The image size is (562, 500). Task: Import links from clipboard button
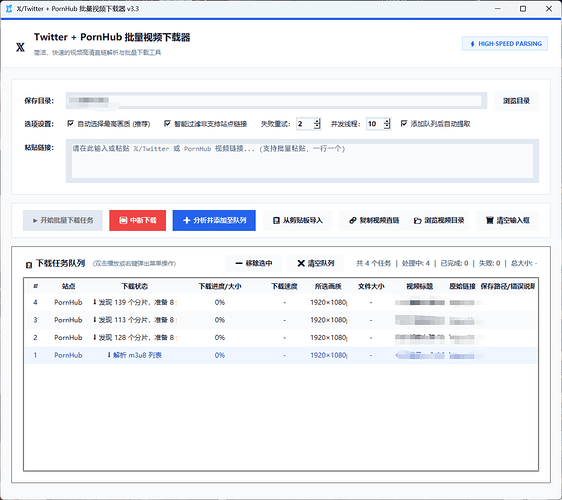click(297, 220)
